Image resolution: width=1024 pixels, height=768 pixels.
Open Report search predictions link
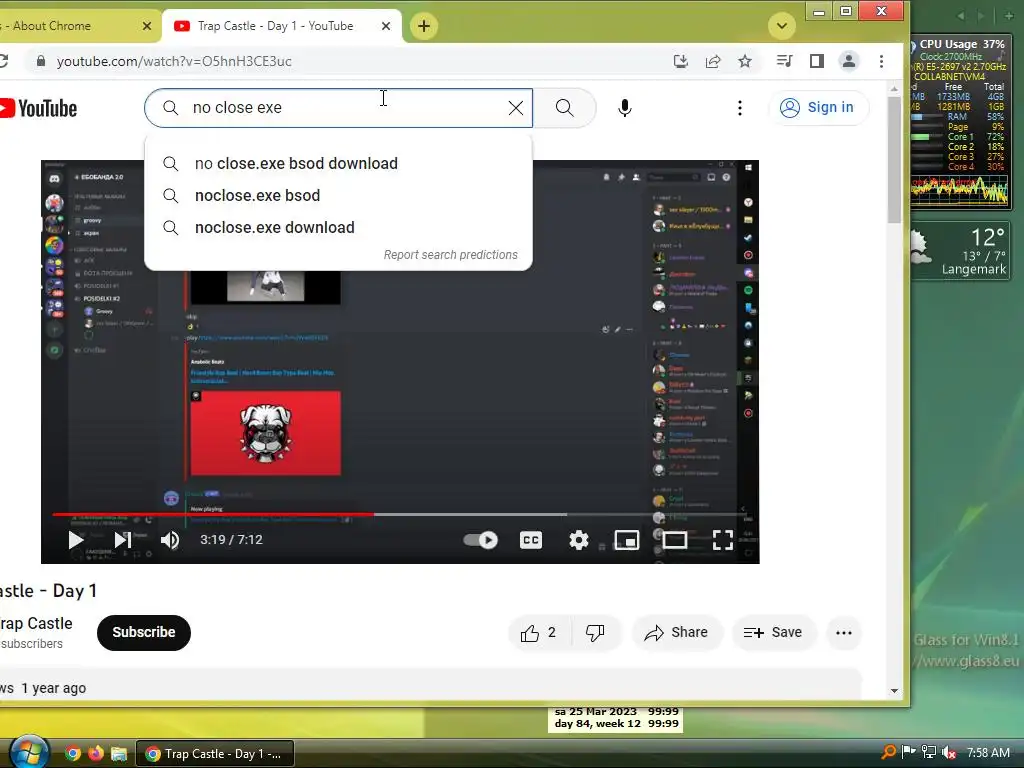point(451,255)
